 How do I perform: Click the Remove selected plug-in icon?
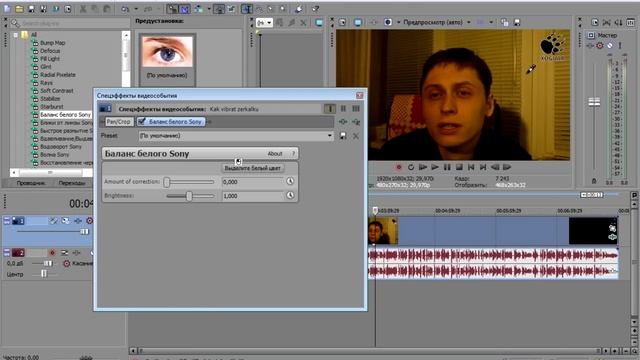(x=356, y=122)
